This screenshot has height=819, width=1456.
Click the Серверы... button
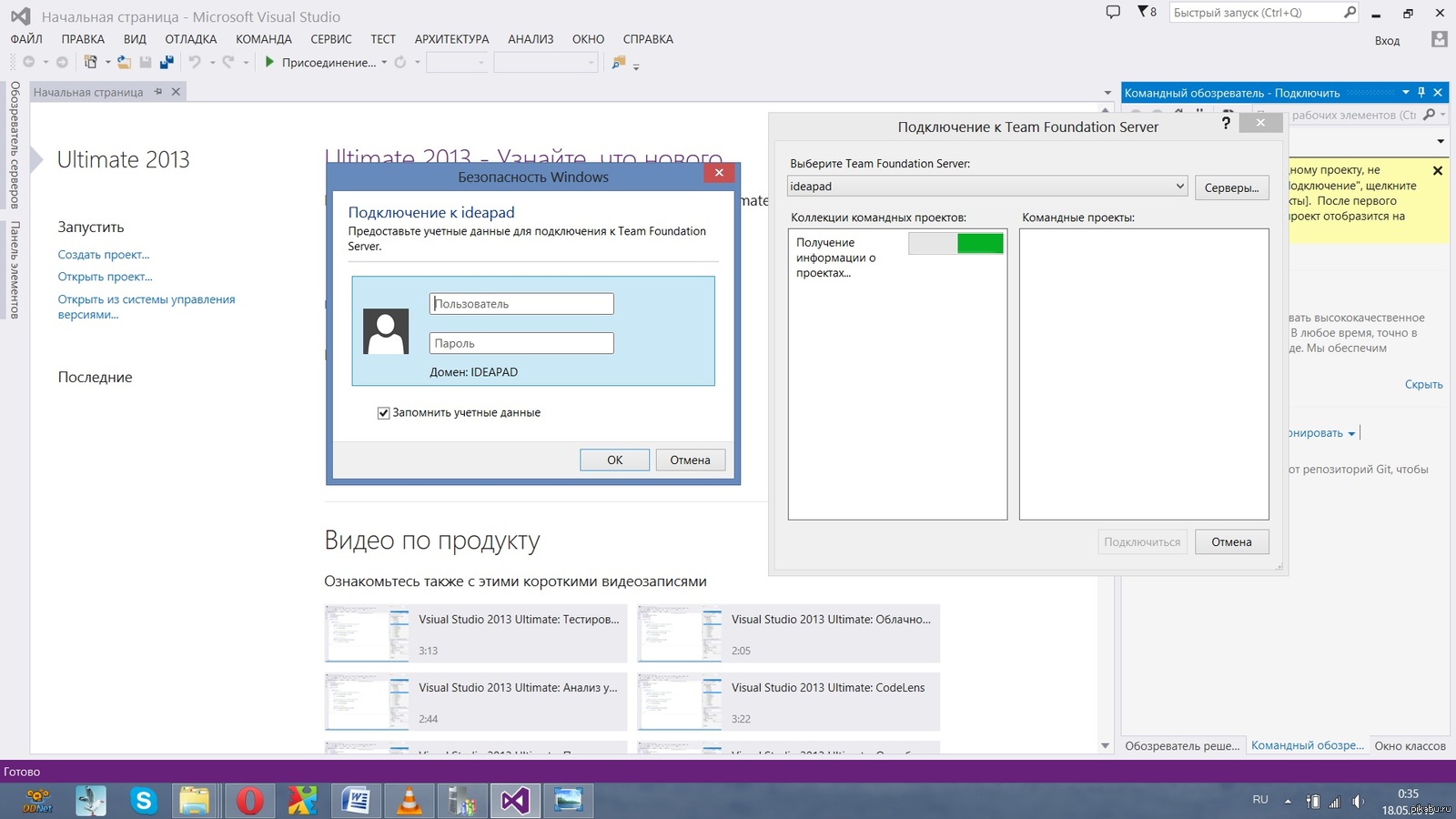1231,187
